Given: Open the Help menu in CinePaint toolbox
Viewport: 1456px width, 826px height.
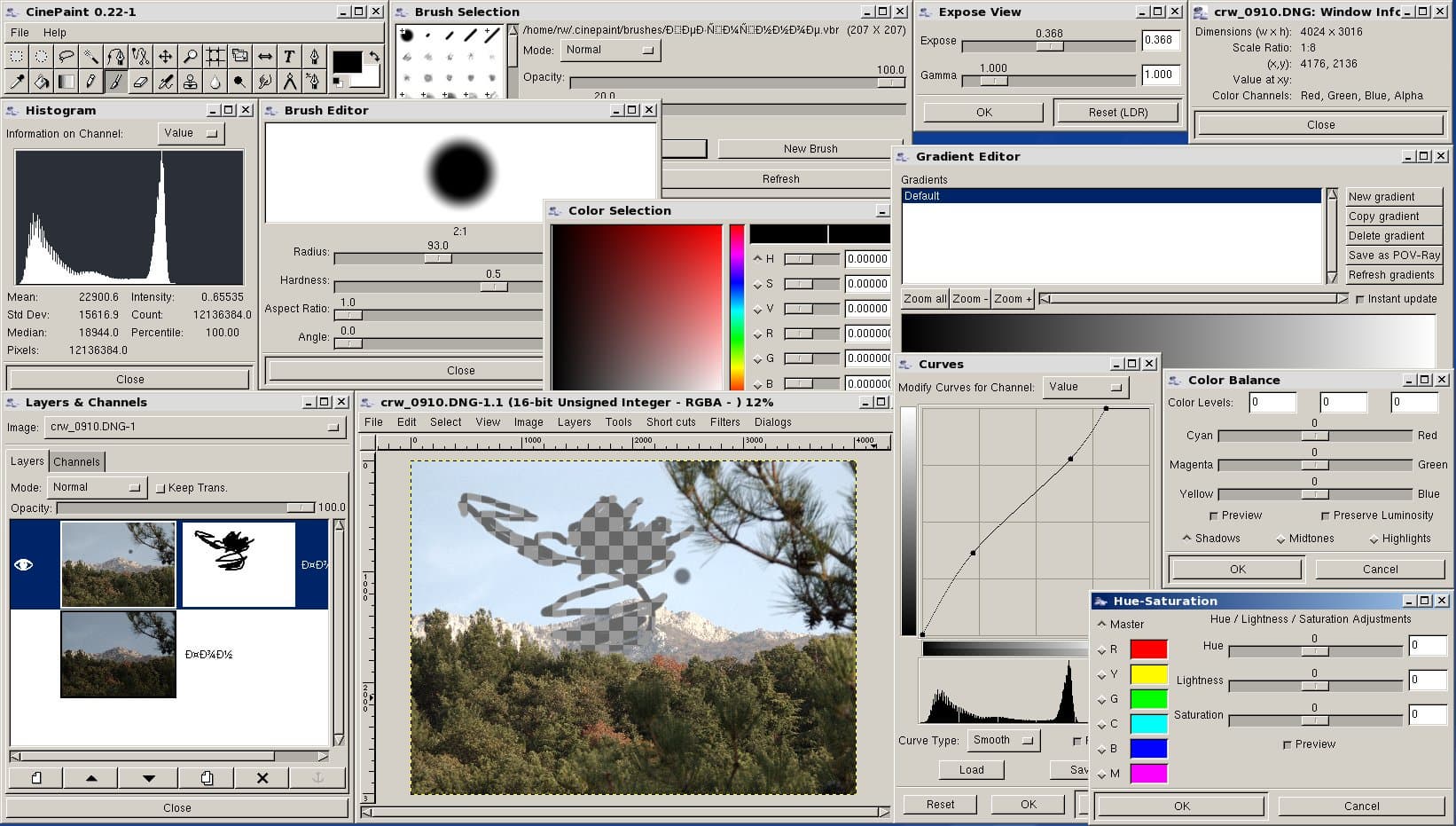Looking at the screenshot, I should click(55, 32).
